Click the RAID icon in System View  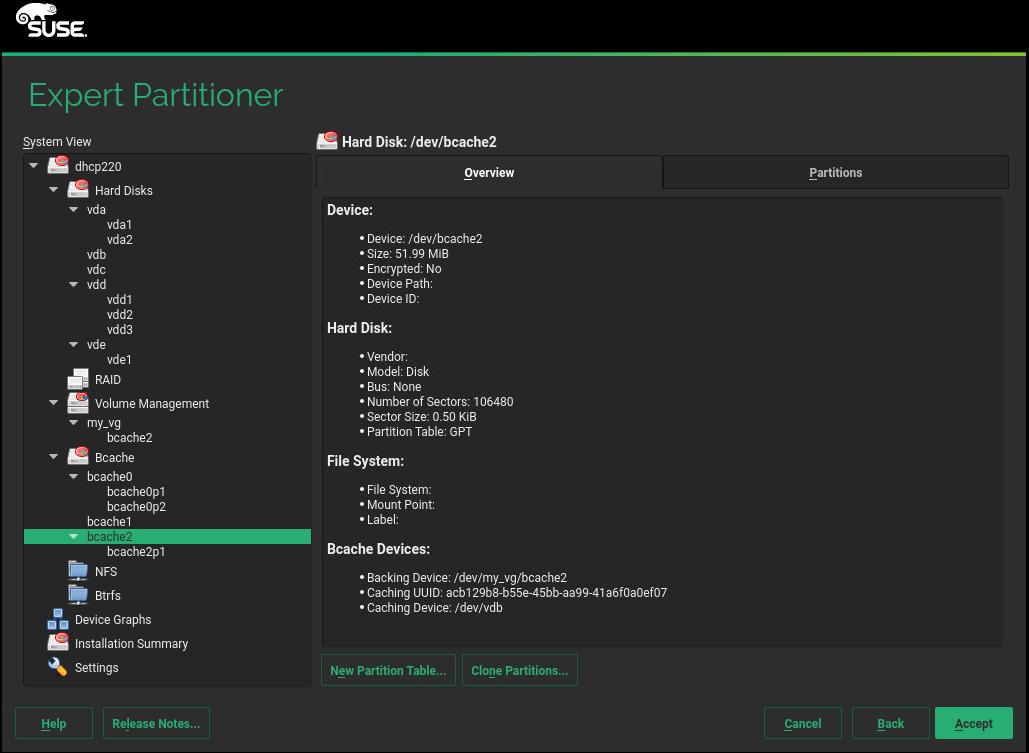tap(78, 380)
